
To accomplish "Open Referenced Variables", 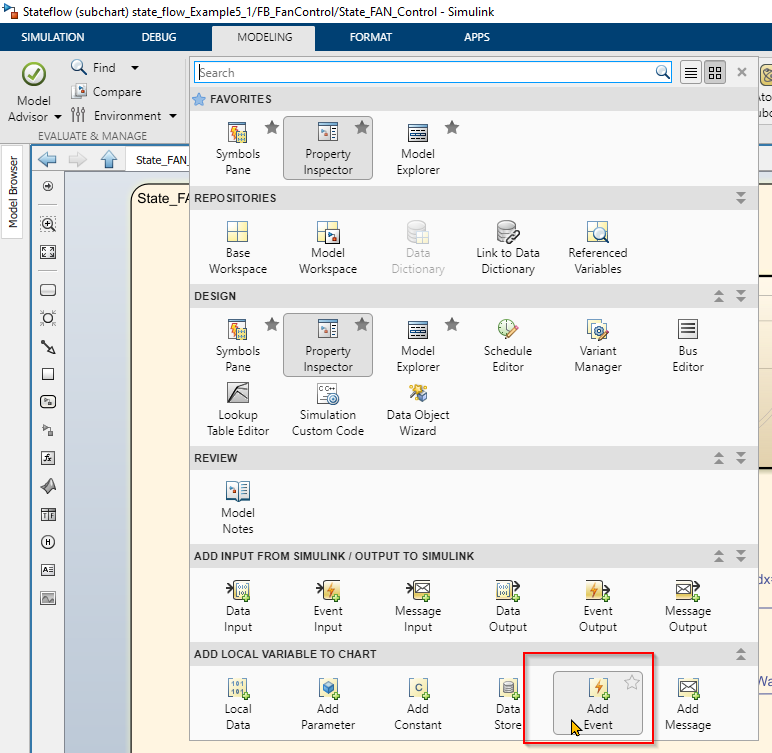I will click(x=598, y=247).
